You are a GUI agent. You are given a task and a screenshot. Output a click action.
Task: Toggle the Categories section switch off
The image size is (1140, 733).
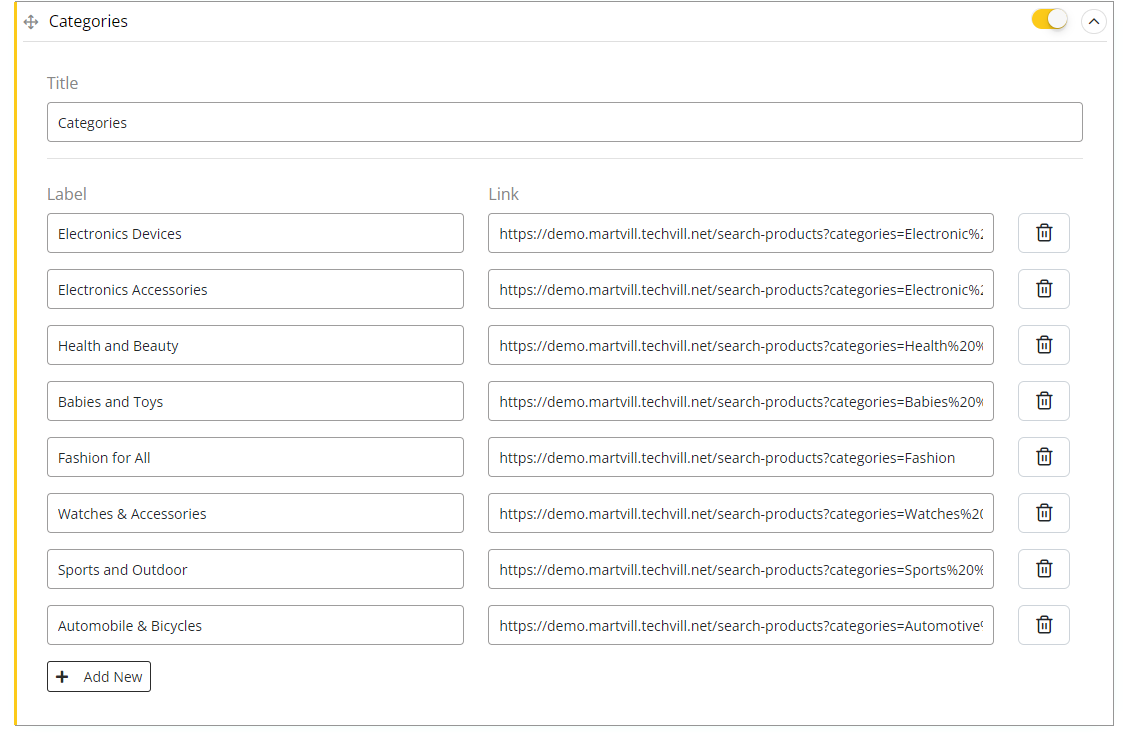(1049, 20)
